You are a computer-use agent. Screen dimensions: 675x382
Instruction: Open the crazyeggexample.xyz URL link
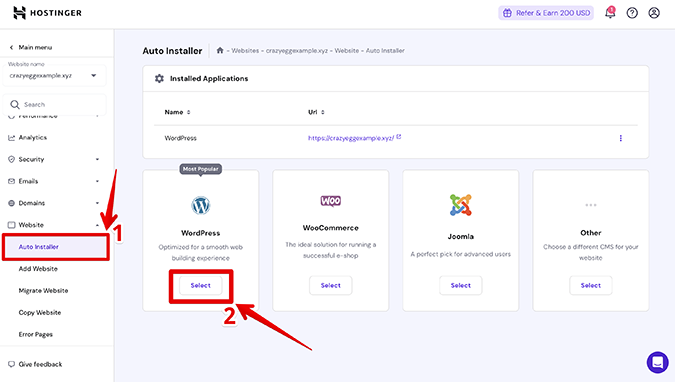(350, 138)
